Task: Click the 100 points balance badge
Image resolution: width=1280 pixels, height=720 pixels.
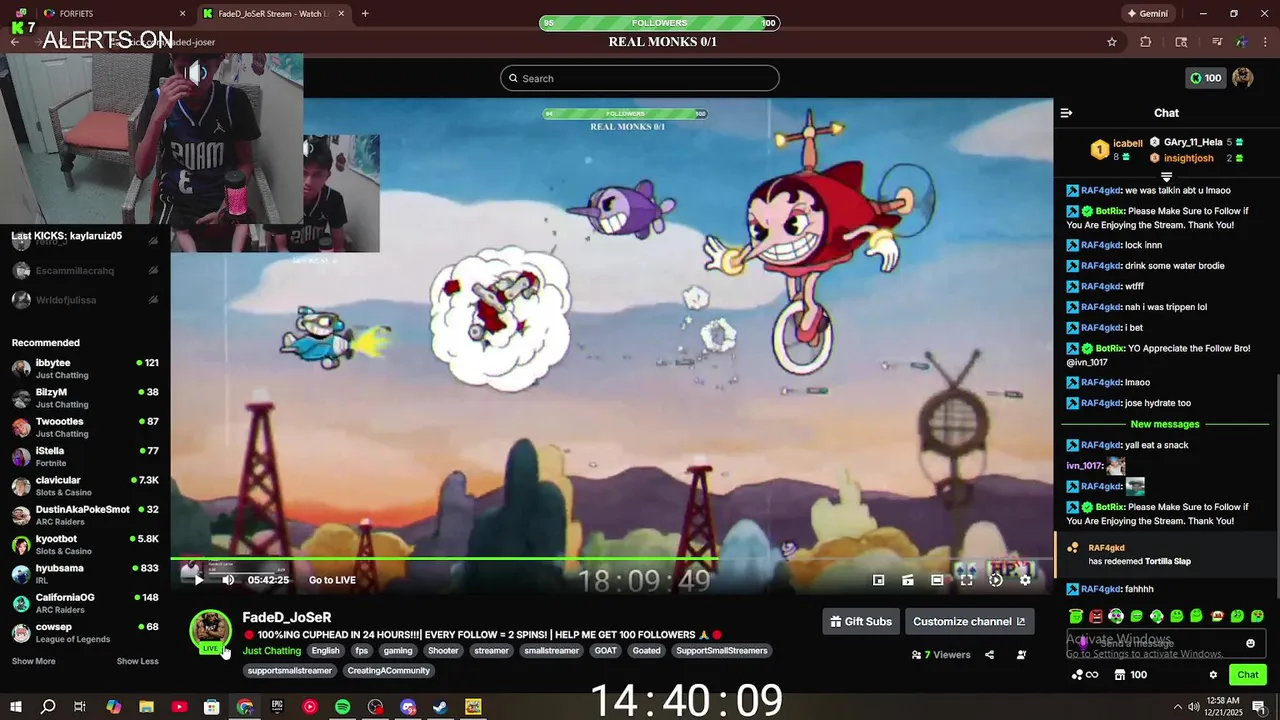Action: point(1205,78)
